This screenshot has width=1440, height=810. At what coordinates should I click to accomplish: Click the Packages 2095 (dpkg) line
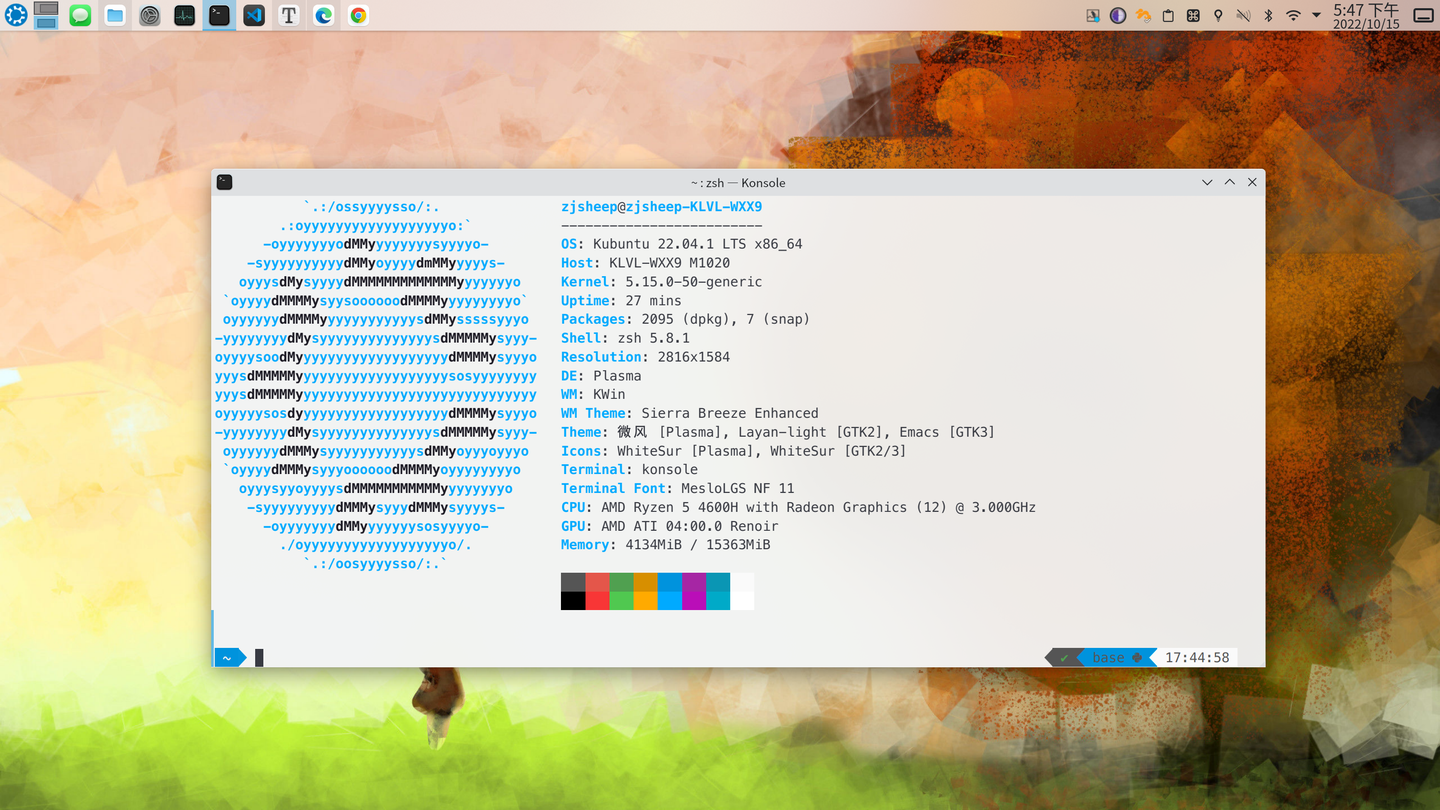pyautogui.click(x=686, y=319)
